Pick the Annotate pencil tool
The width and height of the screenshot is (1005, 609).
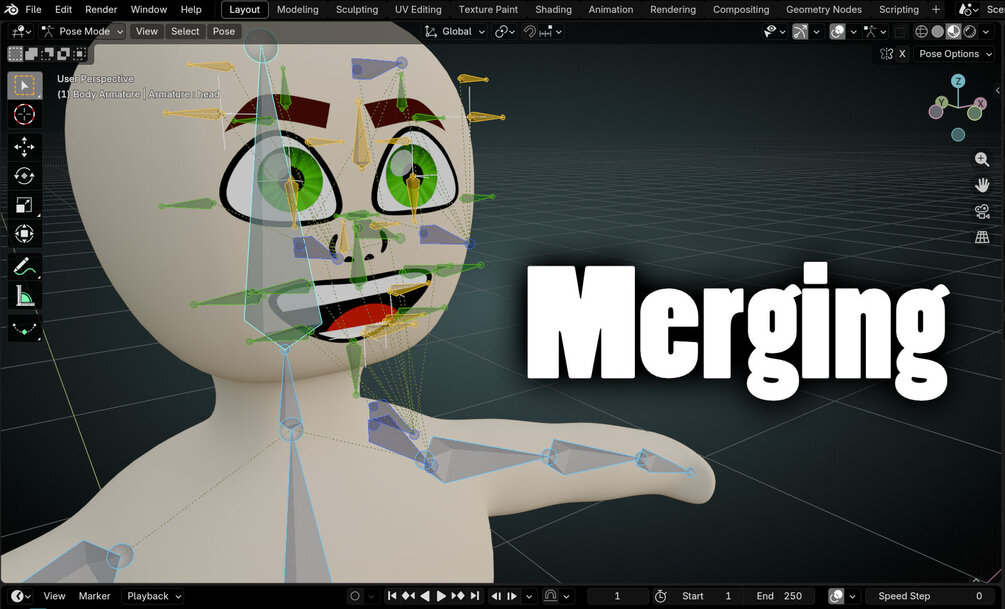tap(25, 266)
